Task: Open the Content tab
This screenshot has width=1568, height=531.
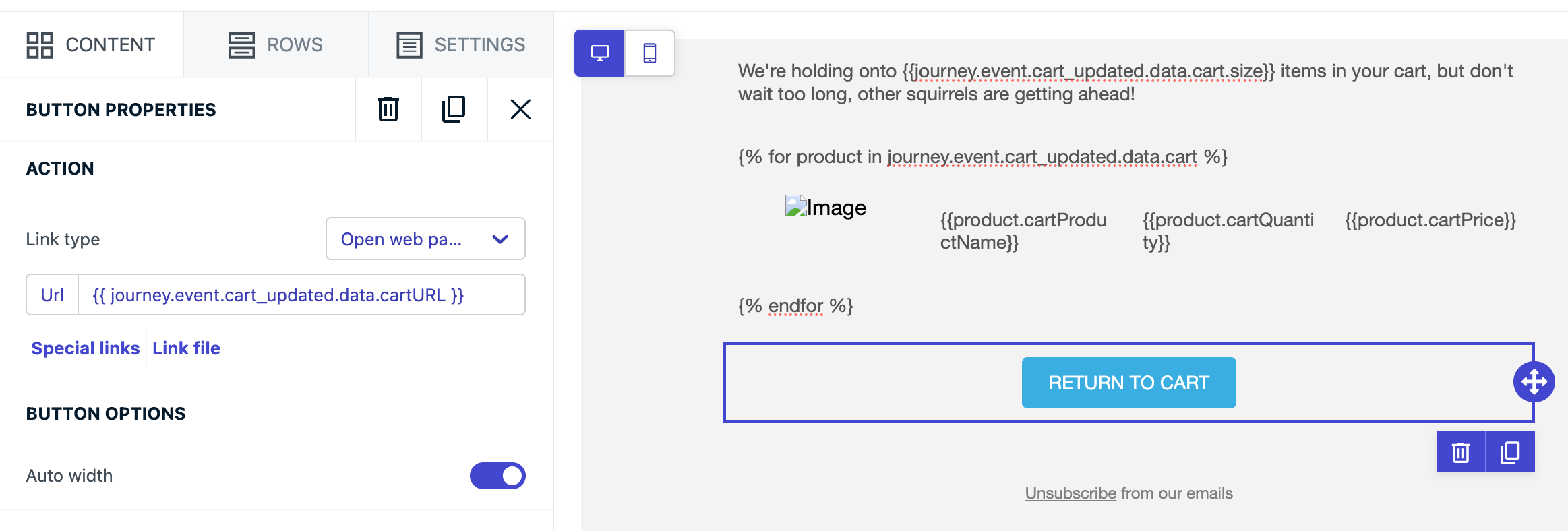Action: 91,45
